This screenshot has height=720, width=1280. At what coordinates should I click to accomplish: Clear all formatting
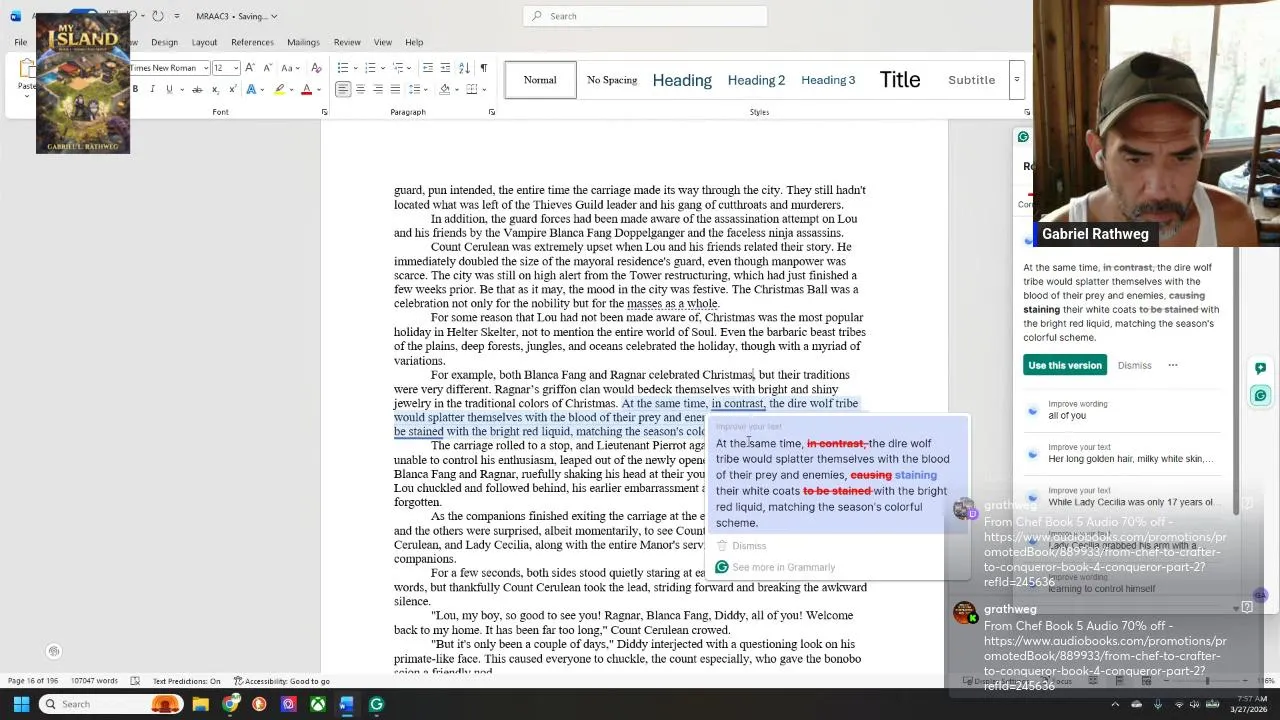tap(316, 68)
